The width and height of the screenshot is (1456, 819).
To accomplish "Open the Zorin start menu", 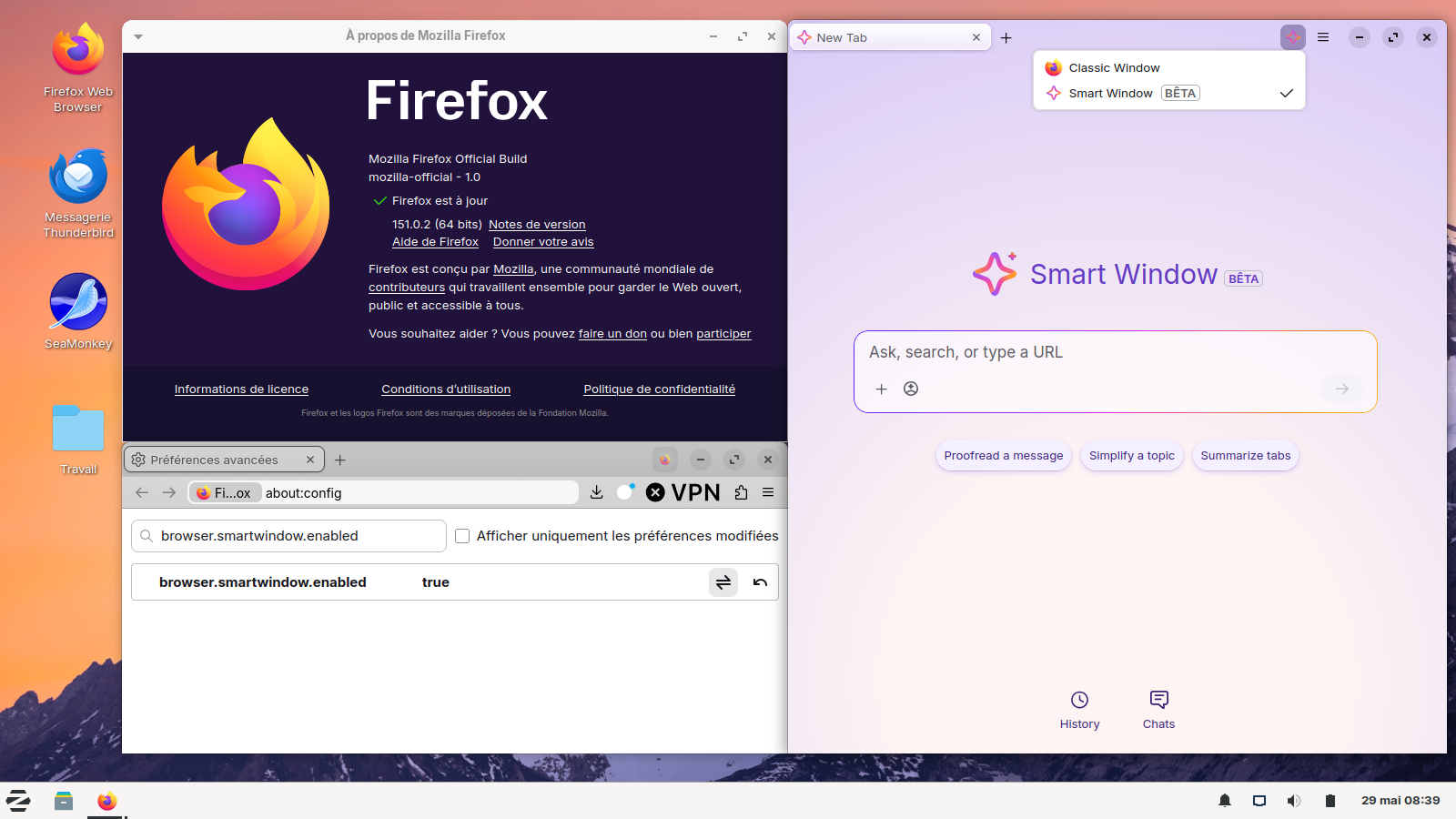I will [x=18, y=801].
